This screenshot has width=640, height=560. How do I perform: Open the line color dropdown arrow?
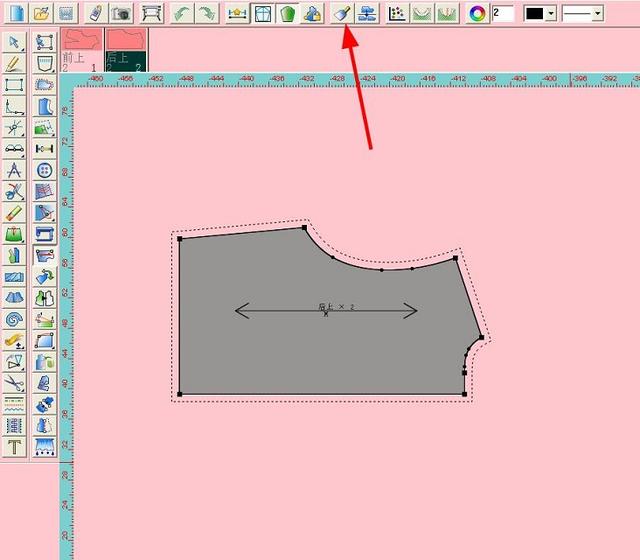pyautogui.click(x=551, y=13)
